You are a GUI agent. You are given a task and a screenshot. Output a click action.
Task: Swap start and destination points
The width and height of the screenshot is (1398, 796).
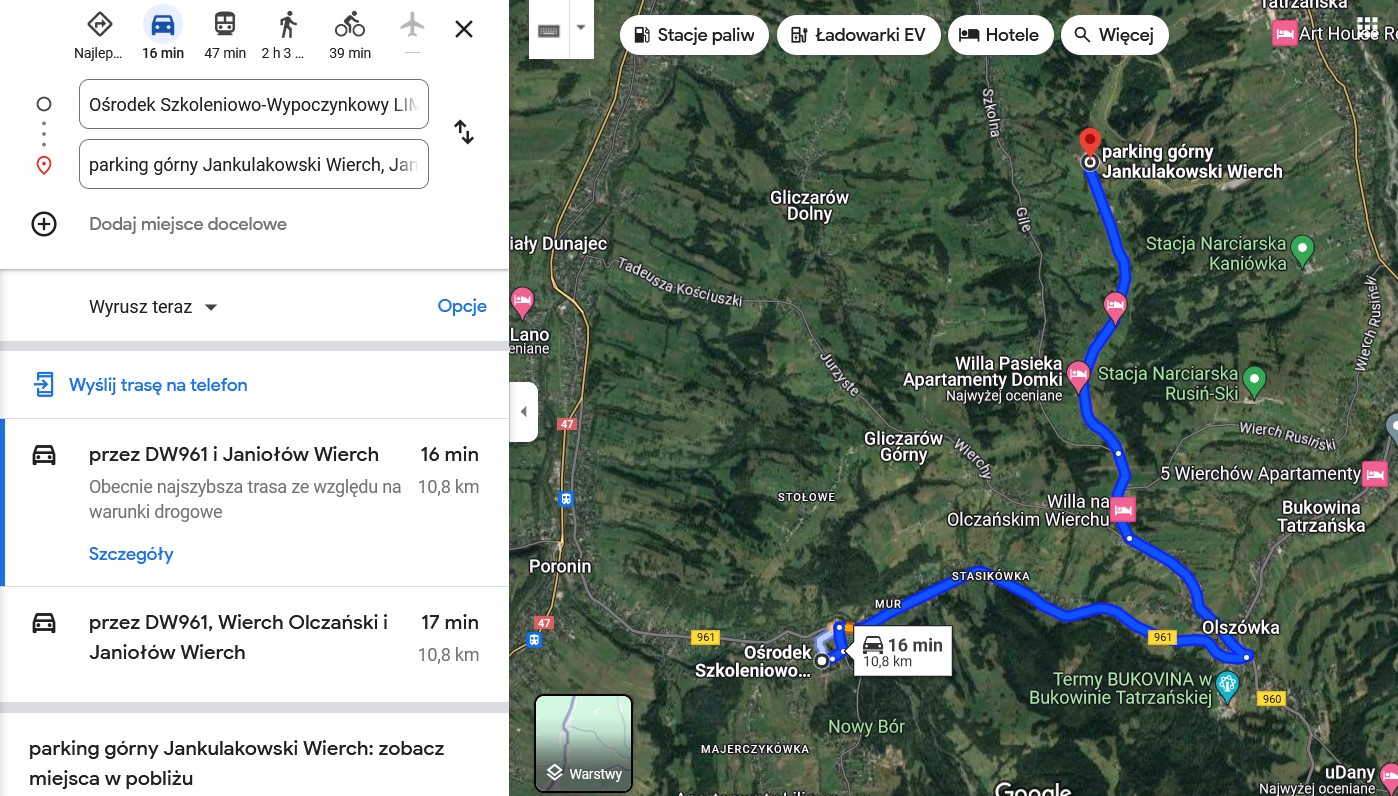(464, 132)
